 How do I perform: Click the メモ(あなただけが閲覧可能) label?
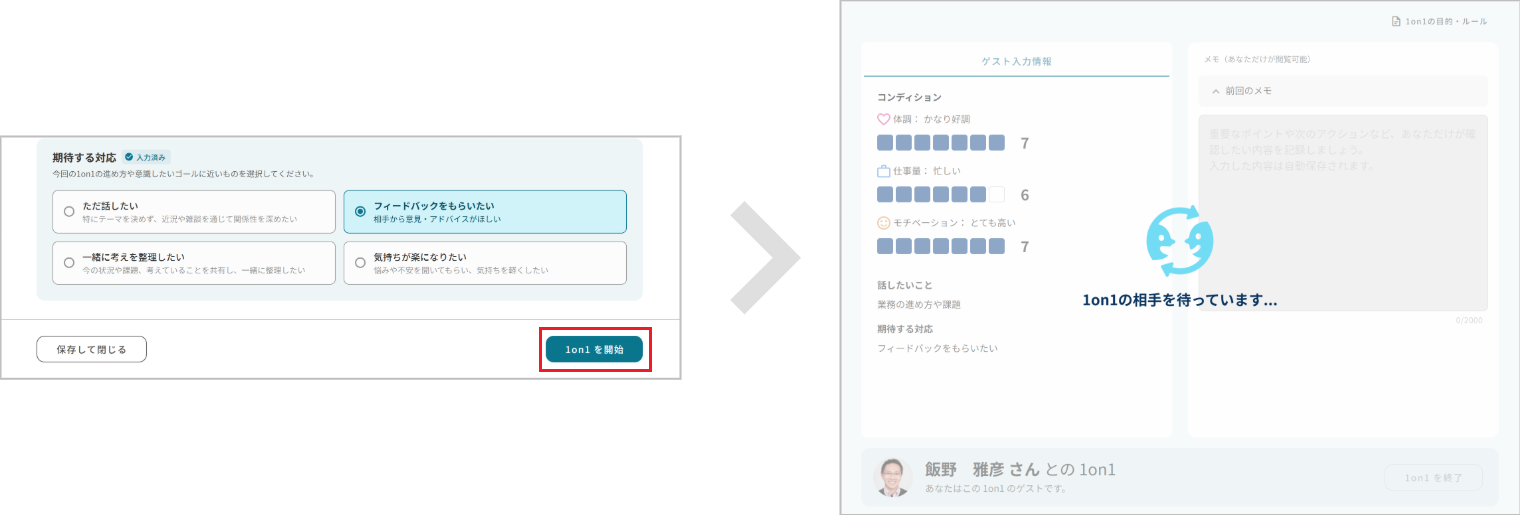[x=1257, y=59]
